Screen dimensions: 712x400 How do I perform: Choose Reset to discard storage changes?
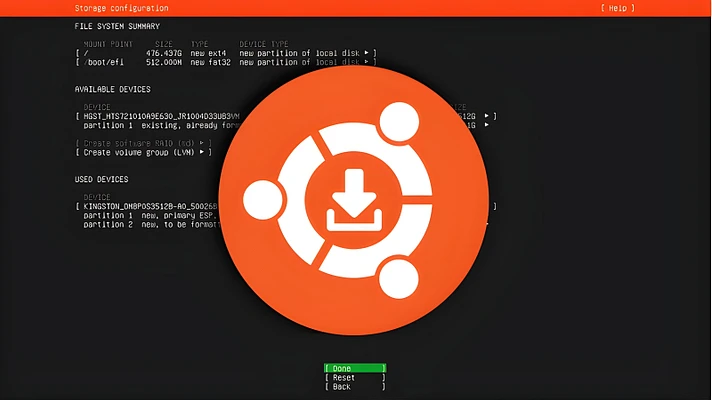coord(355,377)
